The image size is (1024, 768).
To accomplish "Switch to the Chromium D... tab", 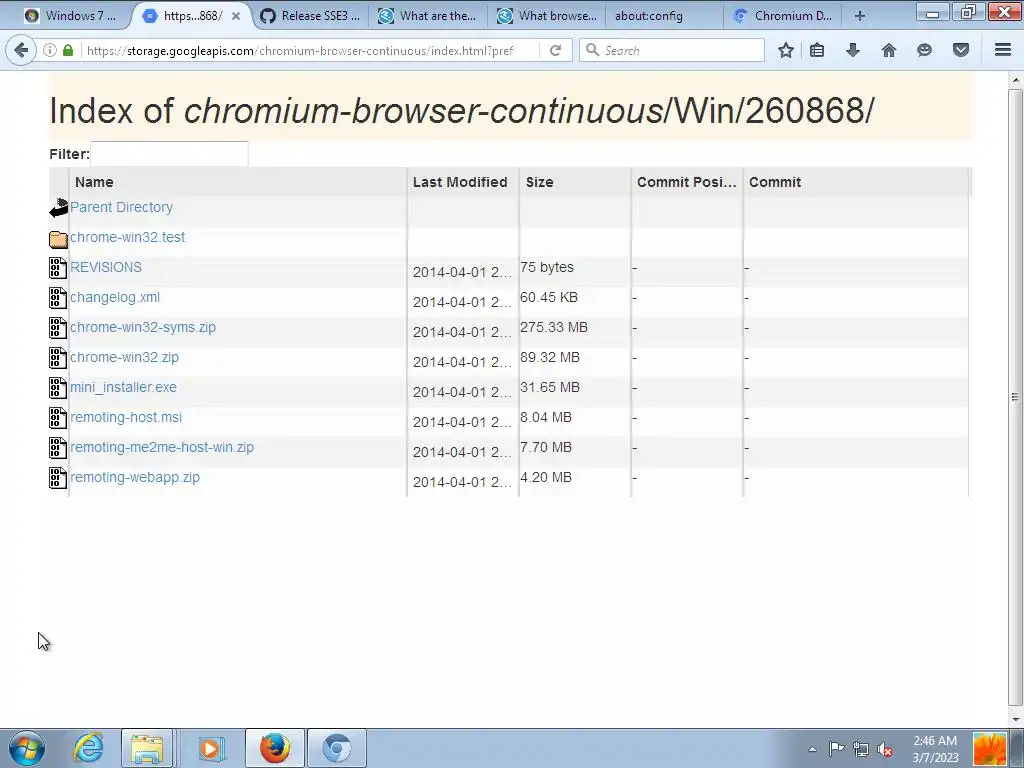I will pyautogui.click(x=784, y=16).
